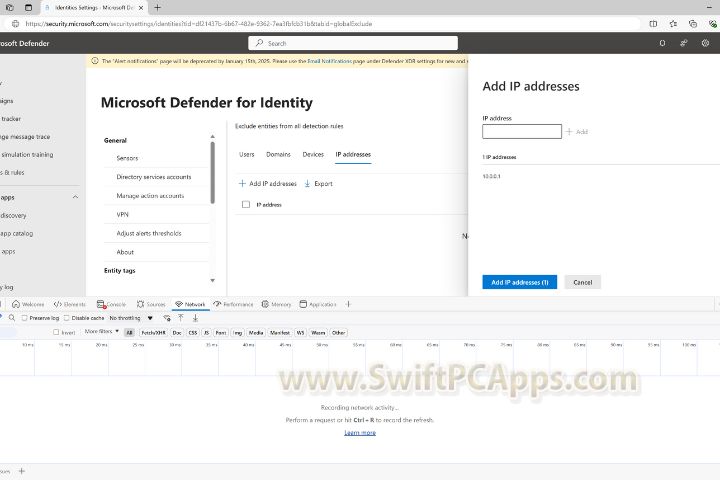Click the info icon in the yellow notification banner
The height and width of the screenshot is (480, 720).
point(95,61)
